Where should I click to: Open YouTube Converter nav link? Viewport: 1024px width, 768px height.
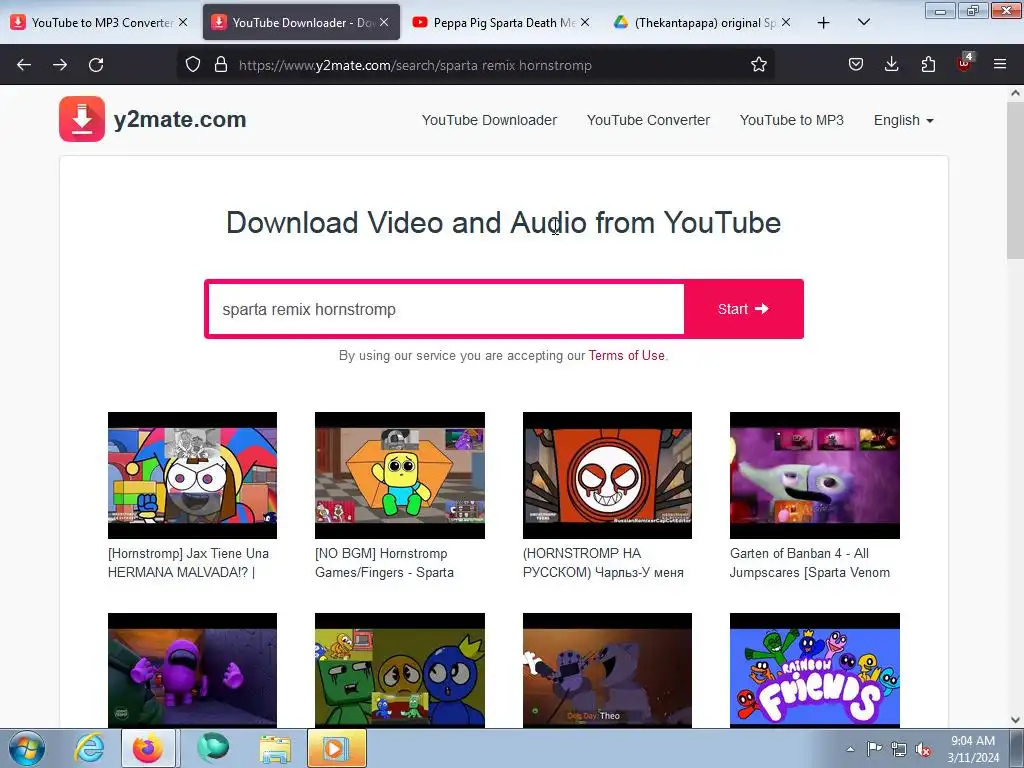pyautogui.click(x=648, y=120)
